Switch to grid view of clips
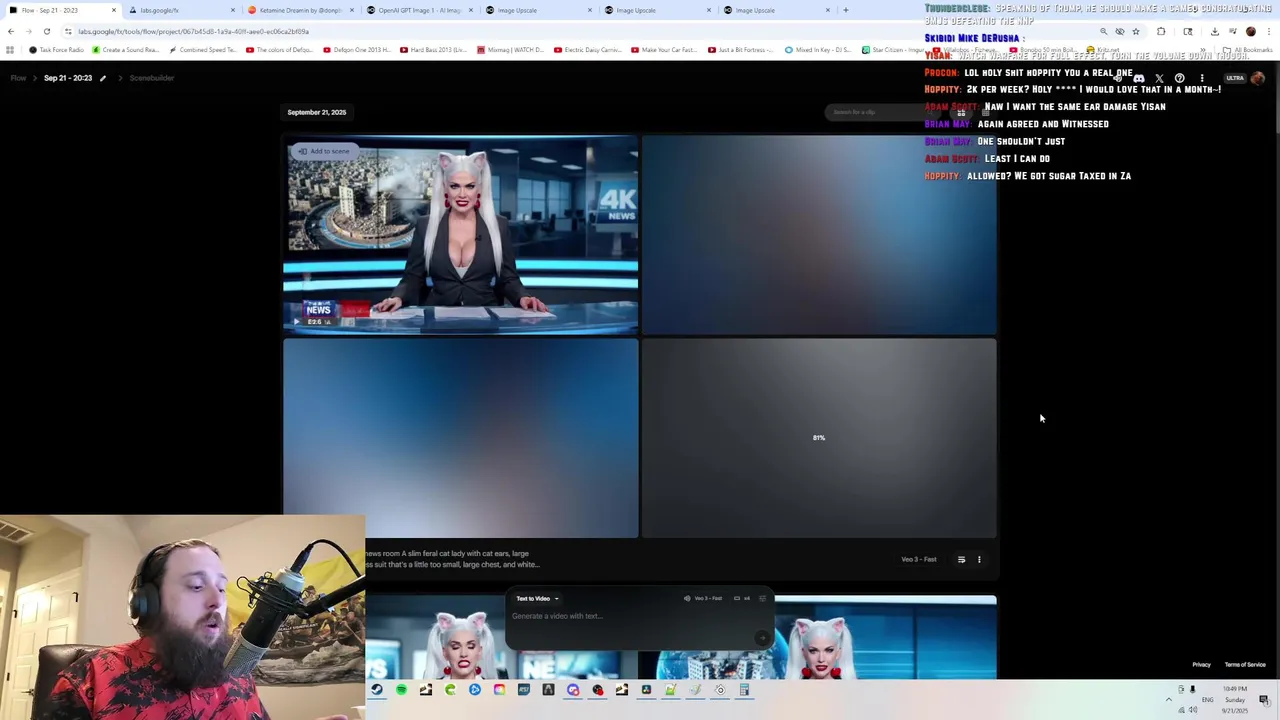The height and width of the screenshot is (720, 1280). coord(961,112)
